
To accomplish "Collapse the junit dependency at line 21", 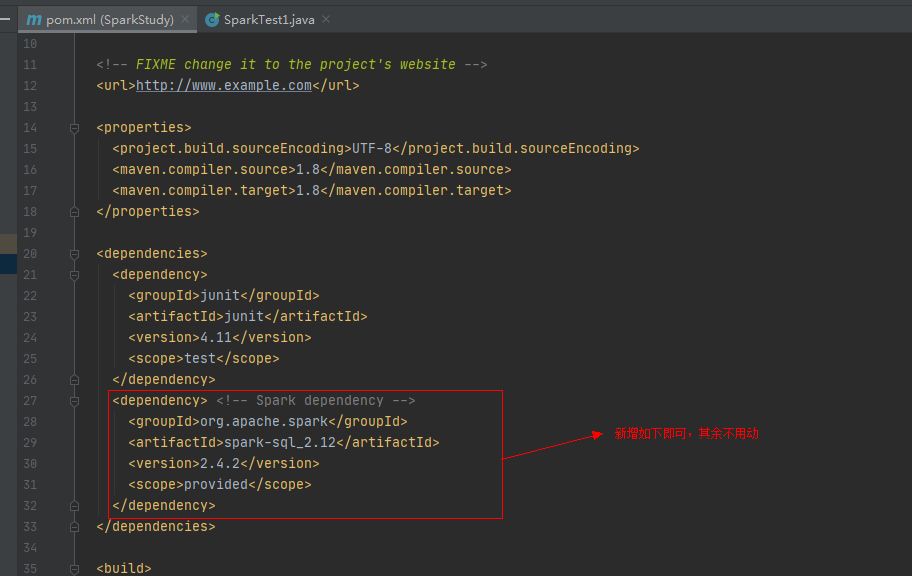I will 74,275.
